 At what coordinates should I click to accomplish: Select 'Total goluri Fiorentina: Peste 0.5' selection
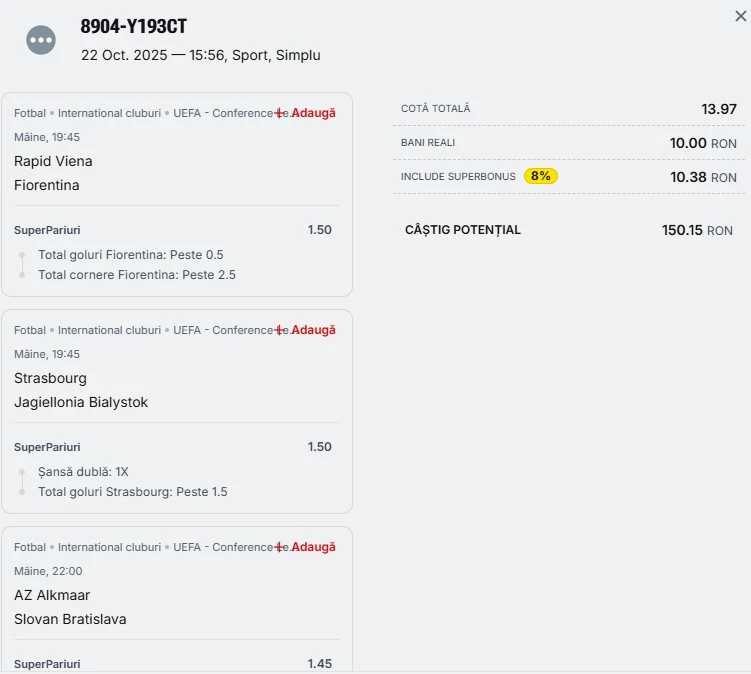coord(130,255)
